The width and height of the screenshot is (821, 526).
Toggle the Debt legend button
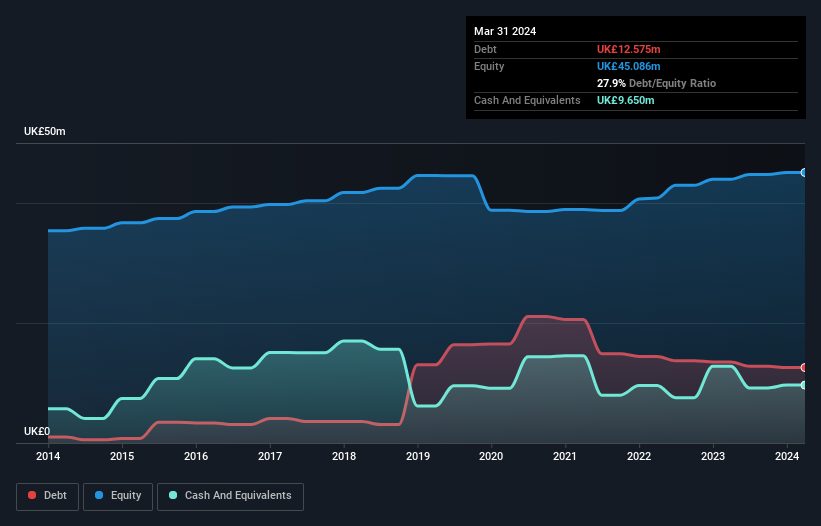48,496
